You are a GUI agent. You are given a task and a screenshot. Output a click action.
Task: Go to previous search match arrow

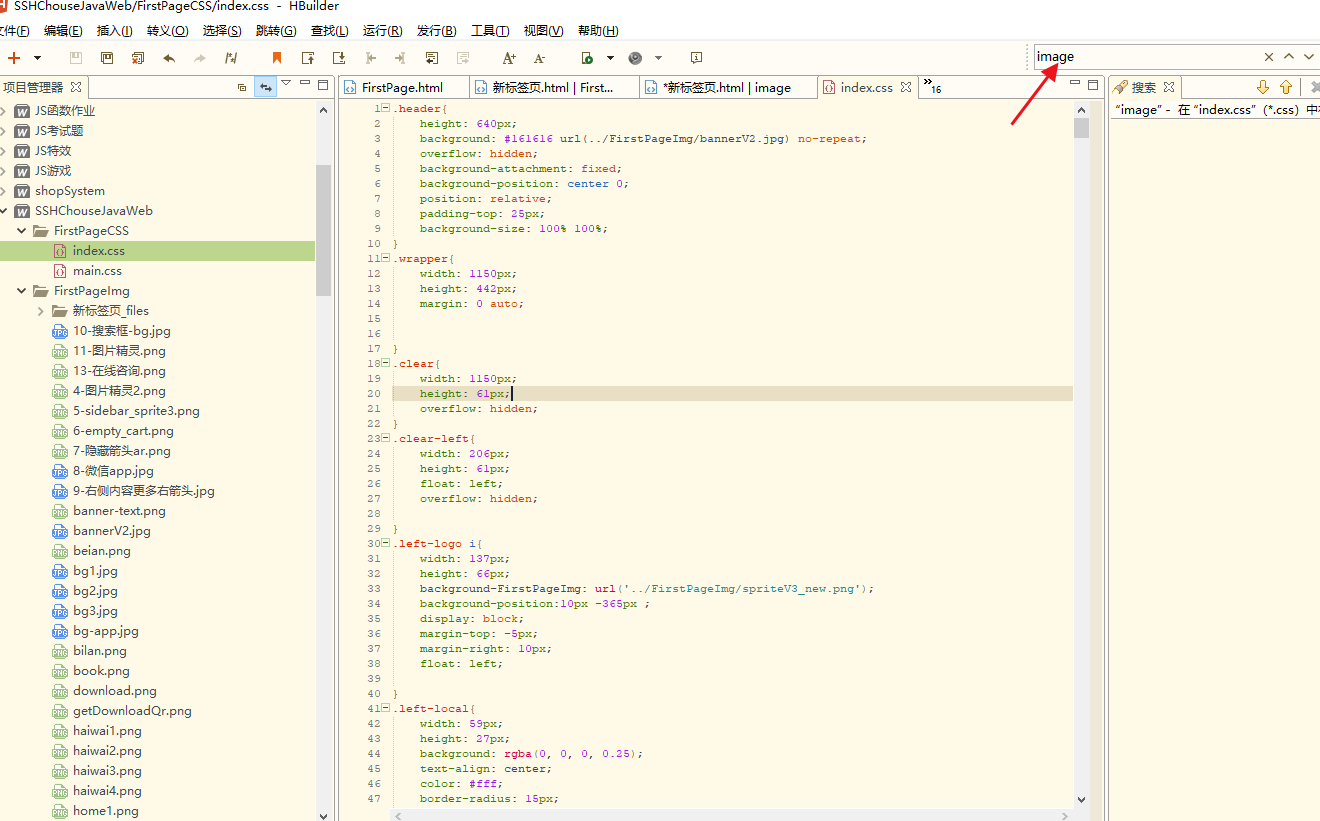[1289, 57]
